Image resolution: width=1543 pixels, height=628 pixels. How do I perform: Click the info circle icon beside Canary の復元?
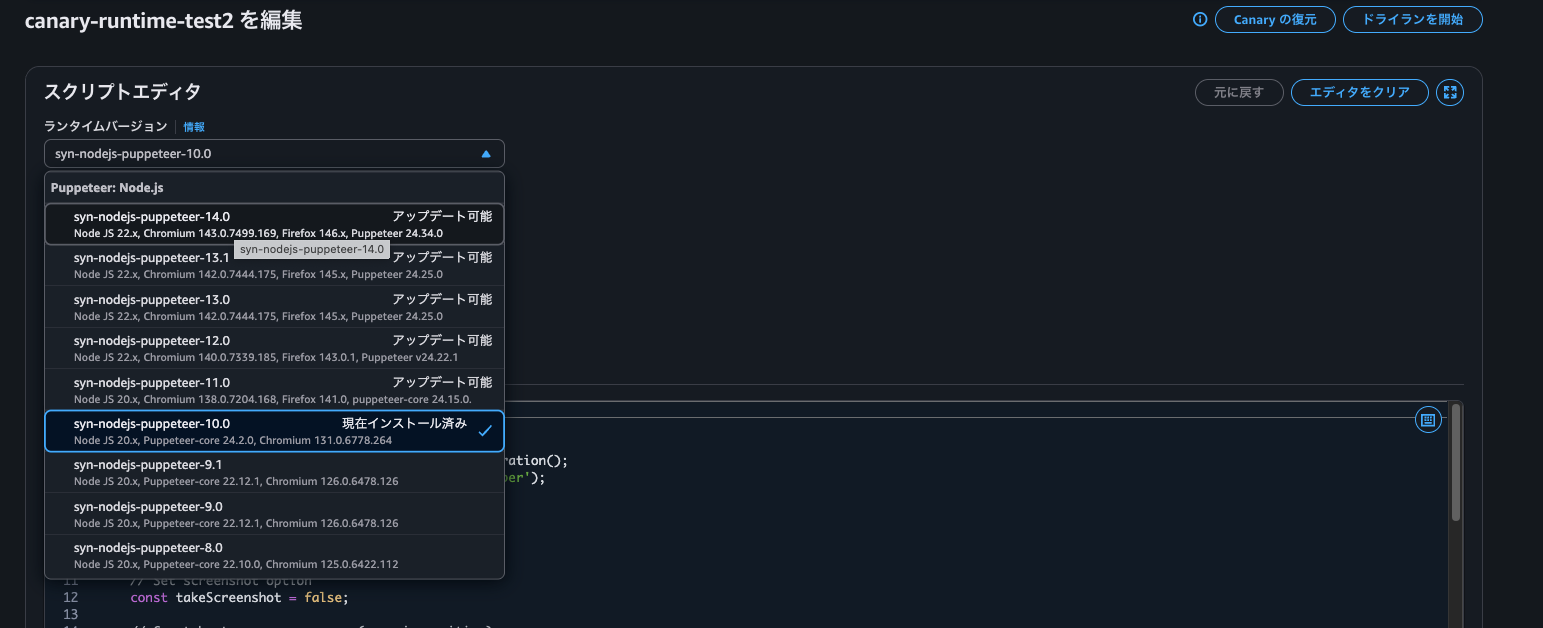pyautogui.click(x=1200, y=20)
